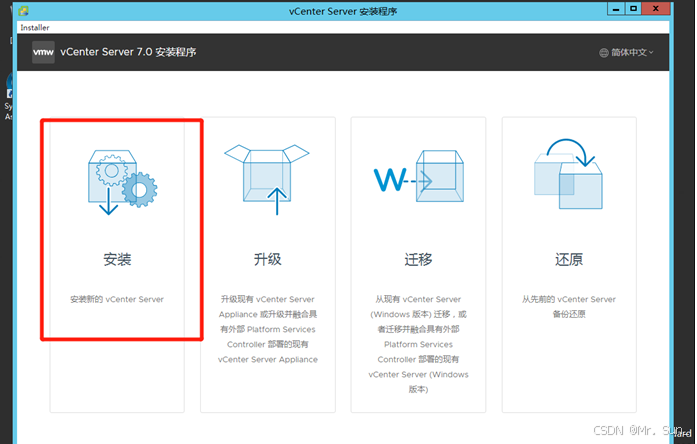Close the vCenter Server installer window

656,9
